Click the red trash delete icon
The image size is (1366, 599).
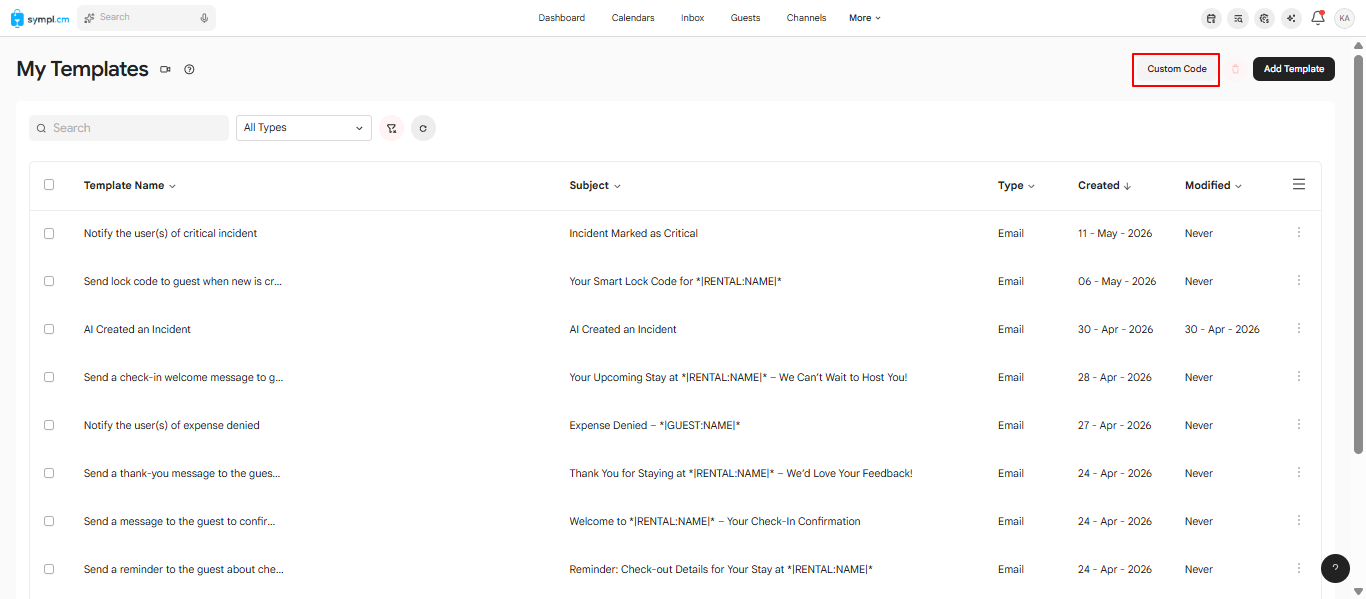coord(1236,69)
